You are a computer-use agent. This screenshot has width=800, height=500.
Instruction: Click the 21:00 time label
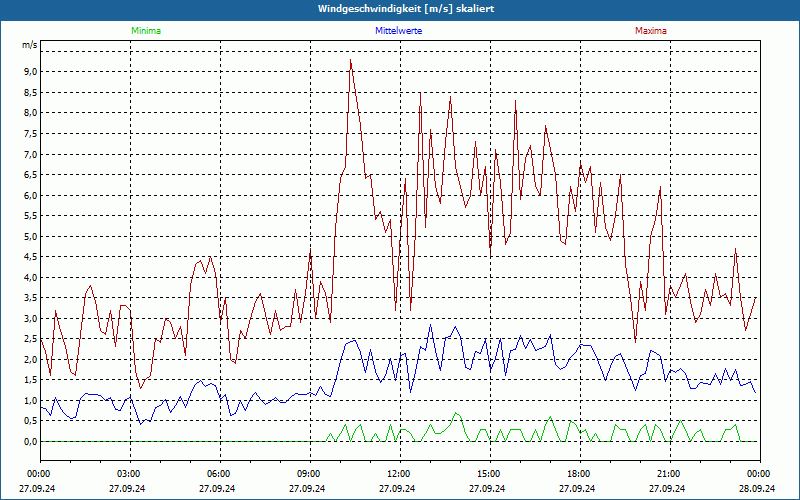click(x=670, y=474)
